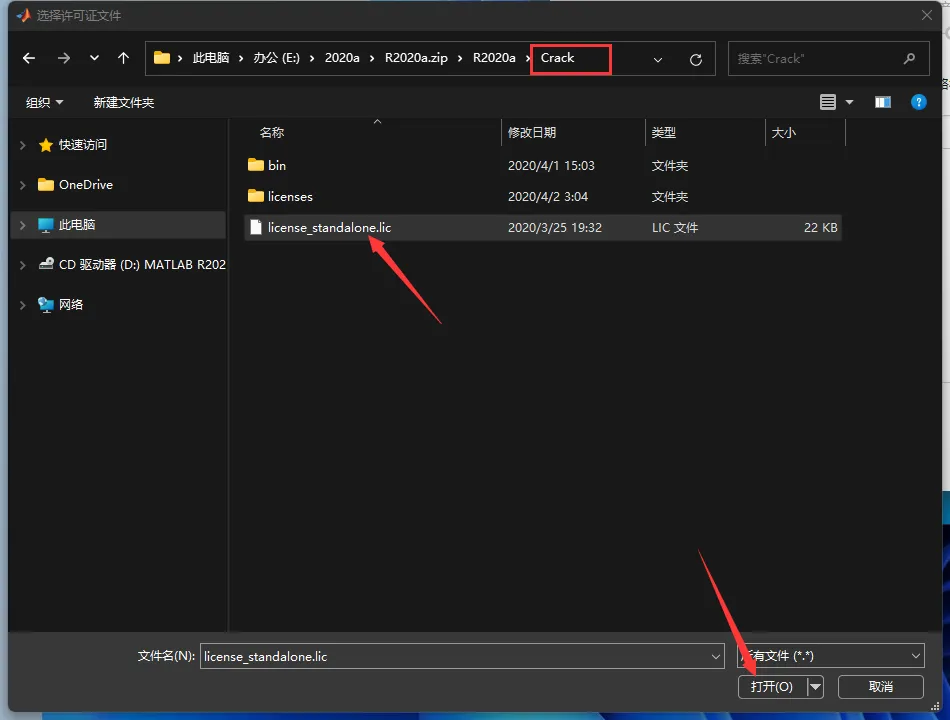The width and height of the screenshot is (950, 720).
Task: Open the 组织 menu
Action: point(44,103)
